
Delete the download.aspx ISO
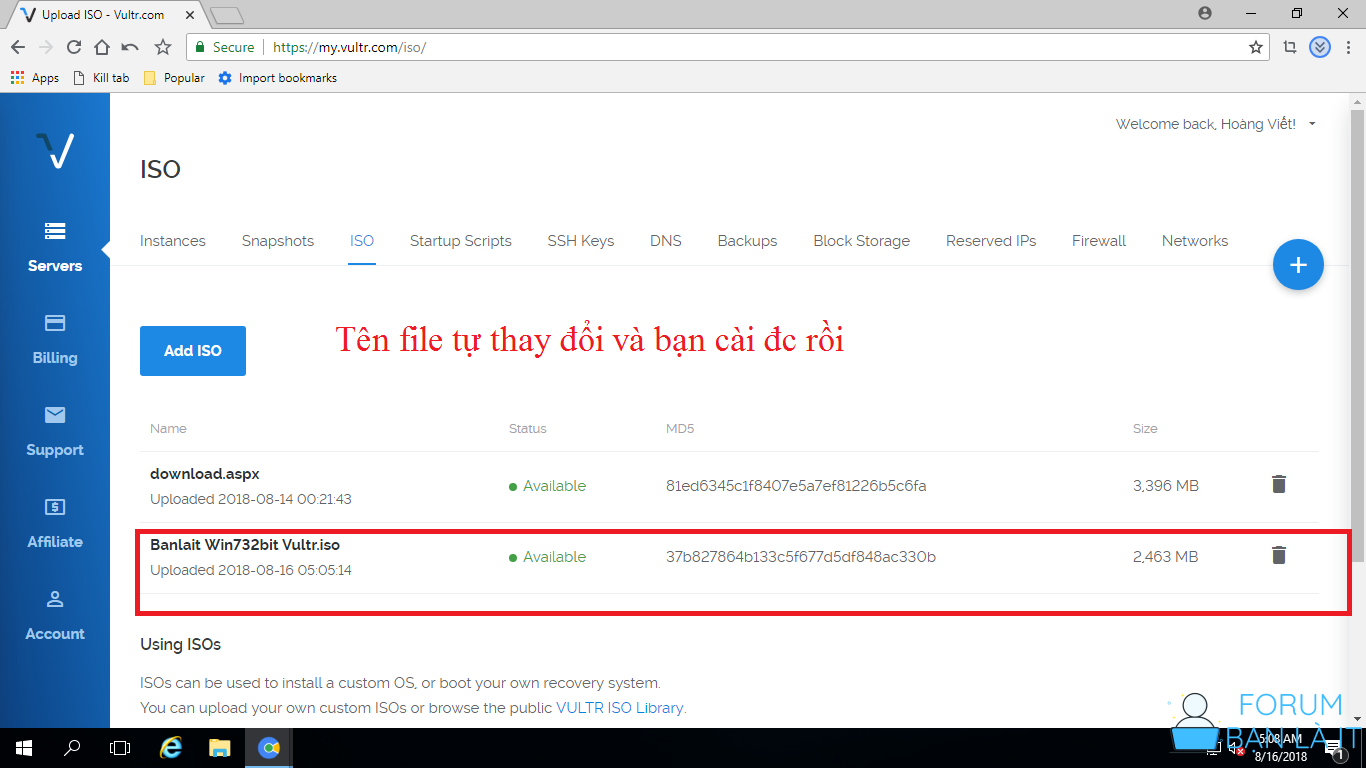point(1278,485)
